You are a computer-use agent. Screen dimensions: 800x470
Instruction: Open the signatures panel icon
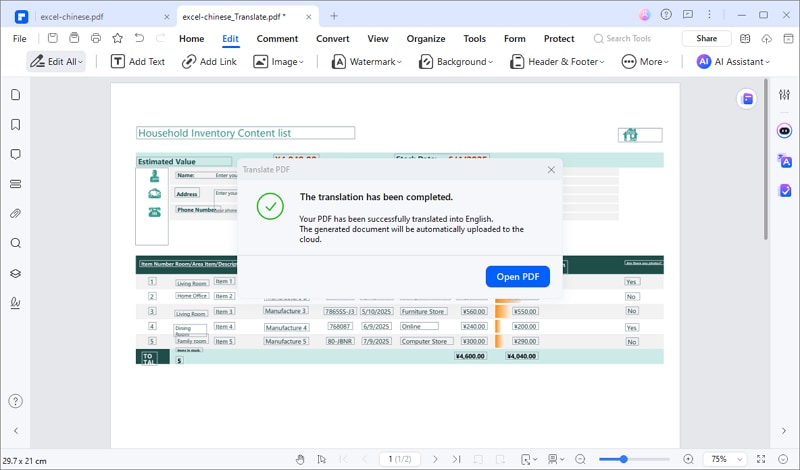point(16,303)
